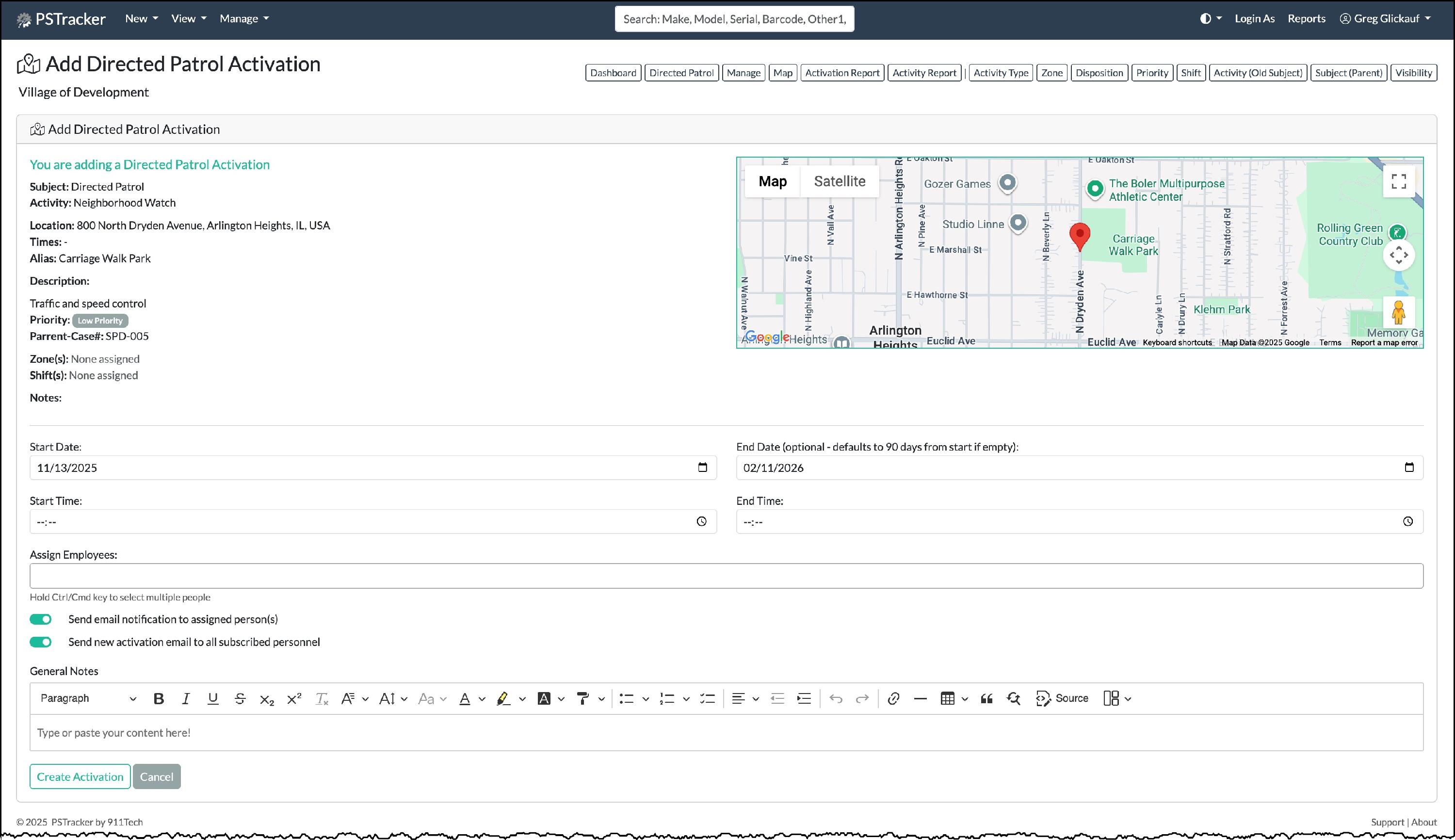Screen dimensions: 1455x840
Task: Click the Bold formatting icon
Action: click(159, 699)
